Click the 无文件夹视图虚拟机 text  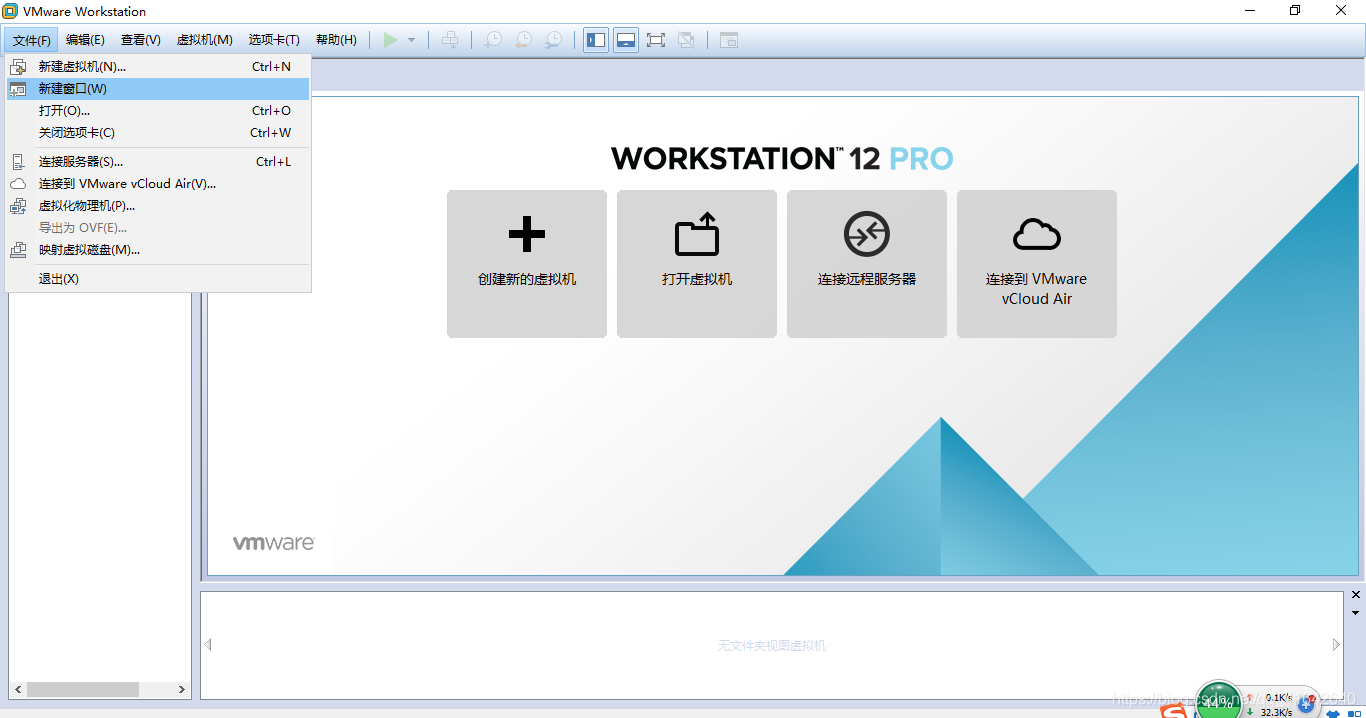pos(772,646)
